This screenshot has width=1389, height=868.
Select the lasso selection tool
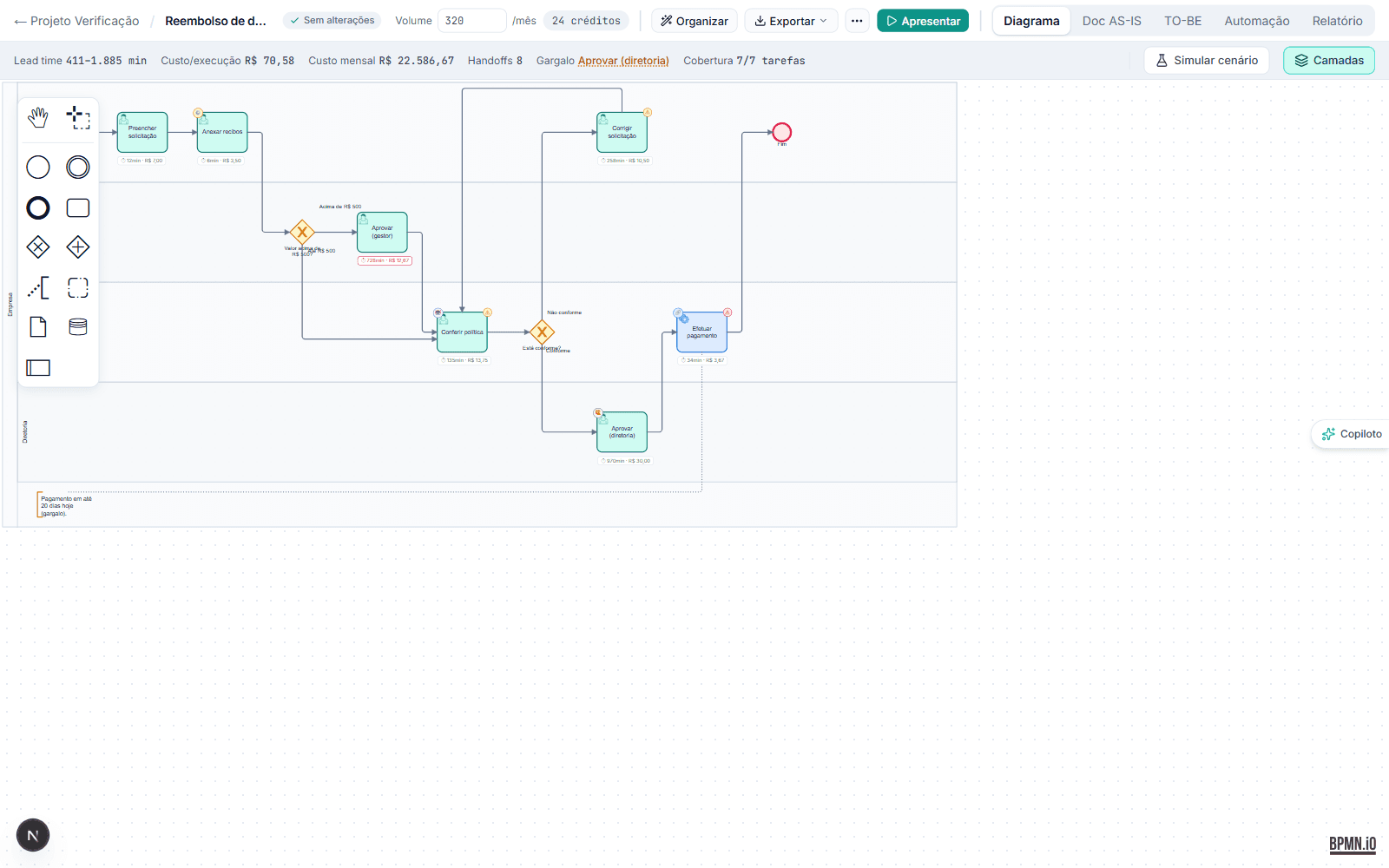point(78,118)
